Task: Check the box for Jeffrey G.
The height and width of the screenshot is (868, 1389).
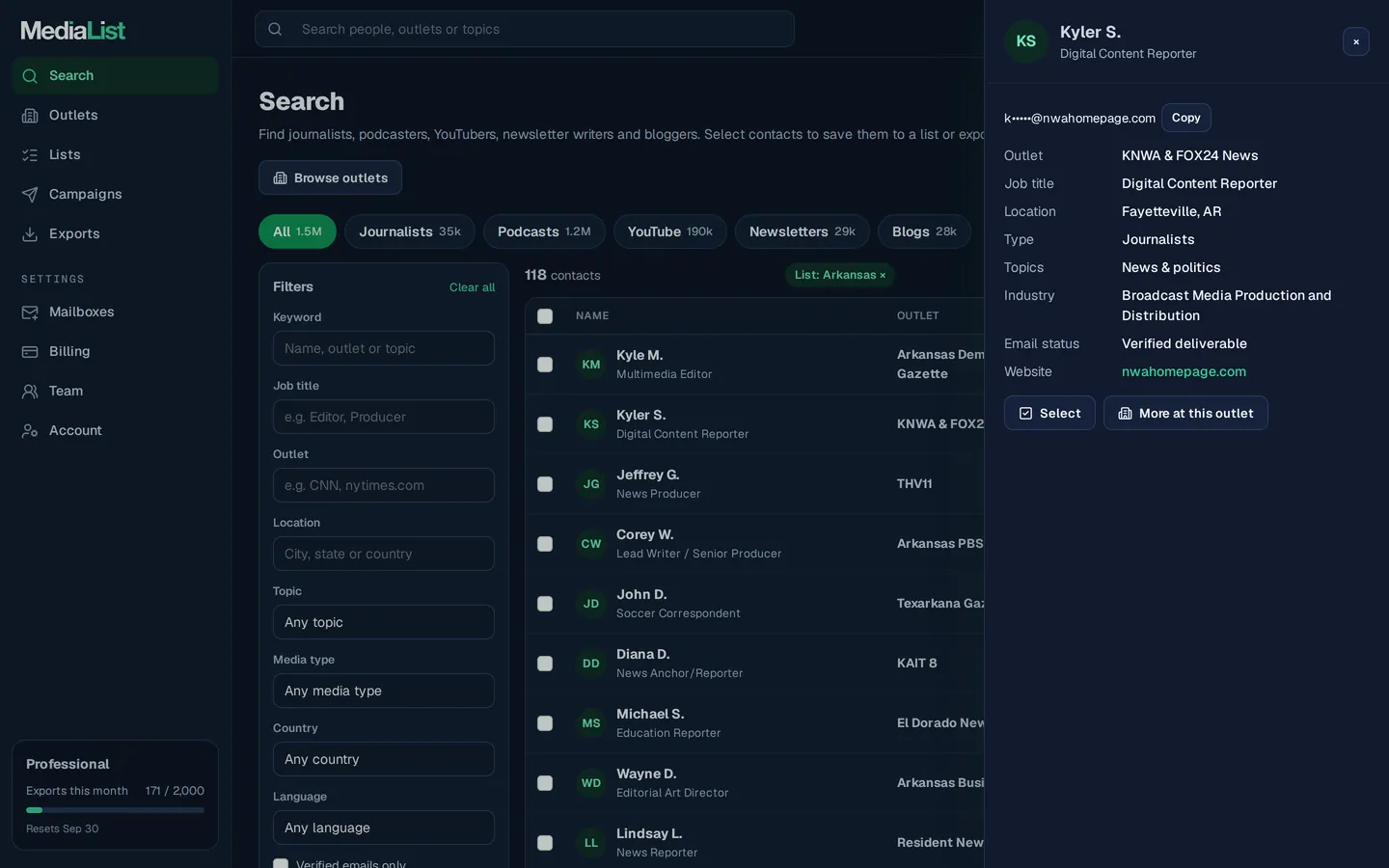Action: tap(545, 484)
